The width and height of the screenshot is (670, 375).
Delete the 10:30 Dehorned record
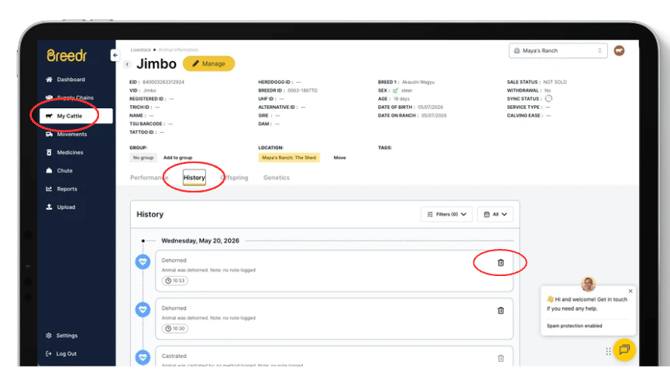(x=501, y=311)
